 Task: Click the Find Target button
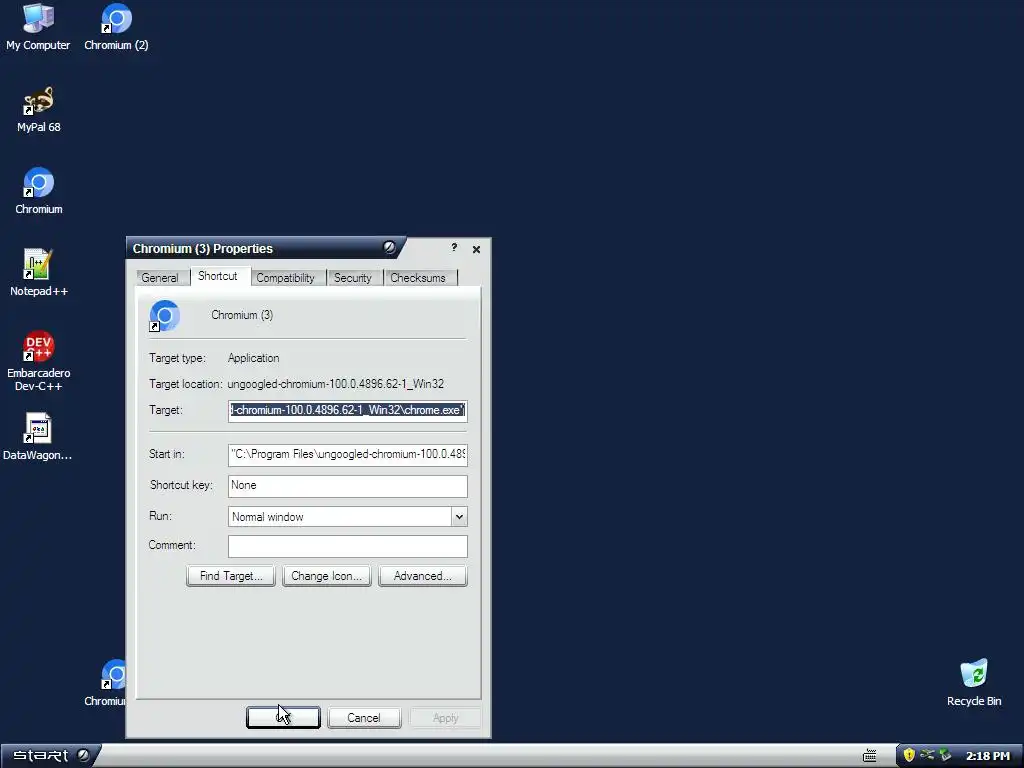click(x=231, y=576)
